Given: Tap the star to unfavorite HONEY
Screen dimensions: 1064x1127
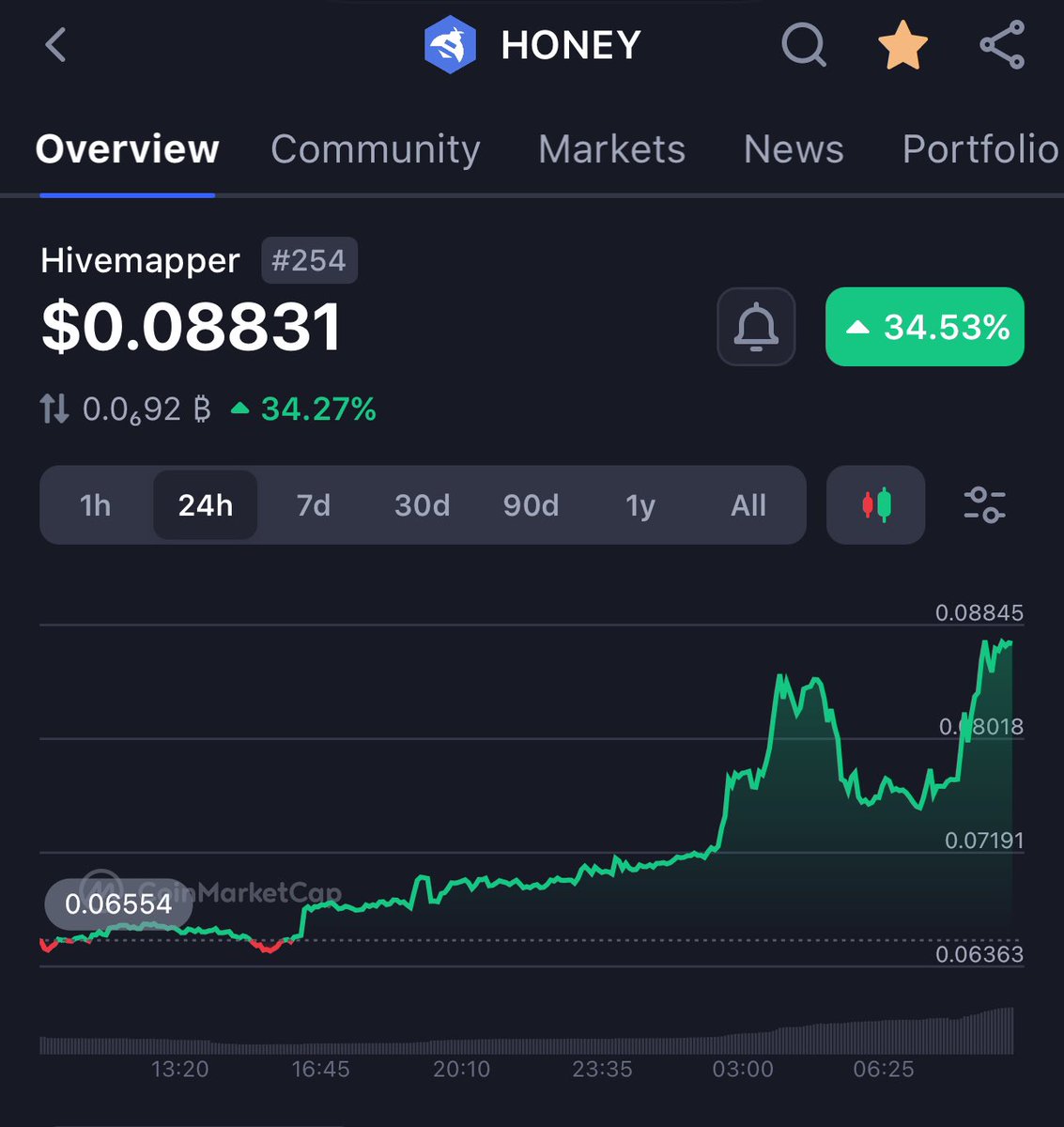Looking at the screenshot, I should click(902, 44).
